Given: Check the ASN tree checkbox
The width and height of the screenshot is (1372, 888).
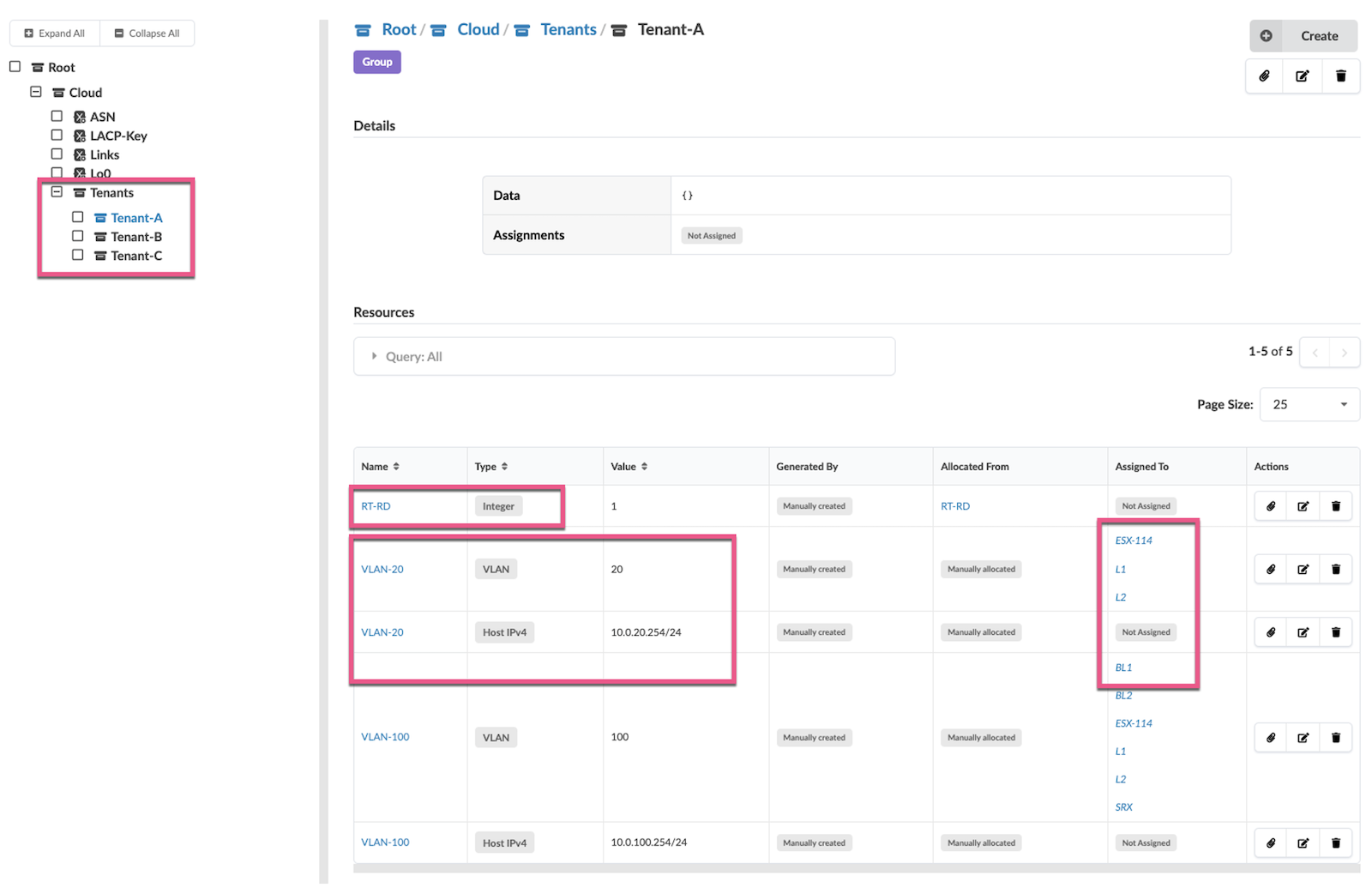Looking at the screenshot, I should 57,116.
